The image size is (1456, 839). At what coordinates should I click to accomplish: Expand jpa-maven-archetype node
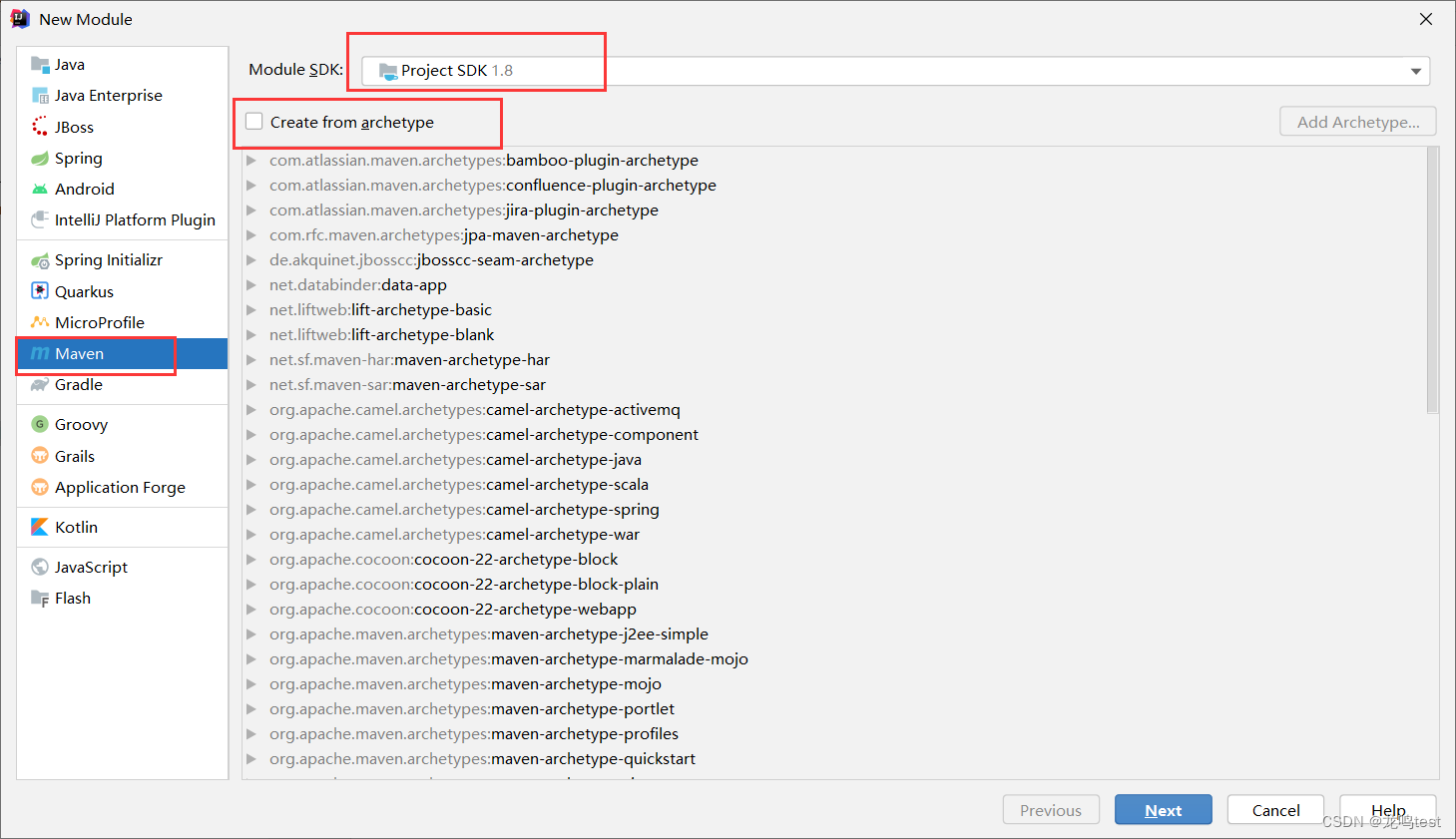[x=251, y=235]
